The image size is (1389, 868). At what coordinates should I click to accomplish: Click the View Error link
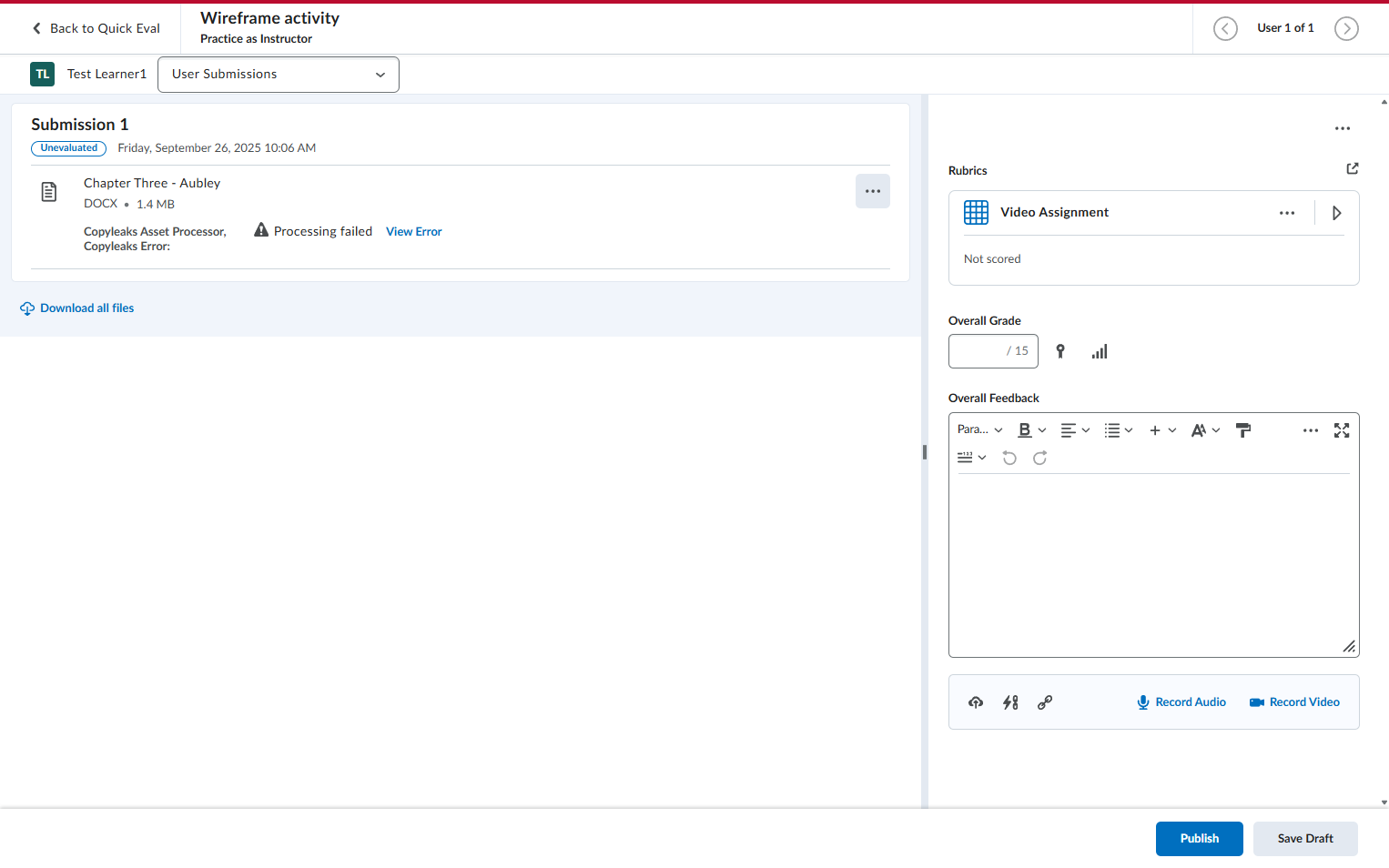click(x=414, y=232)
